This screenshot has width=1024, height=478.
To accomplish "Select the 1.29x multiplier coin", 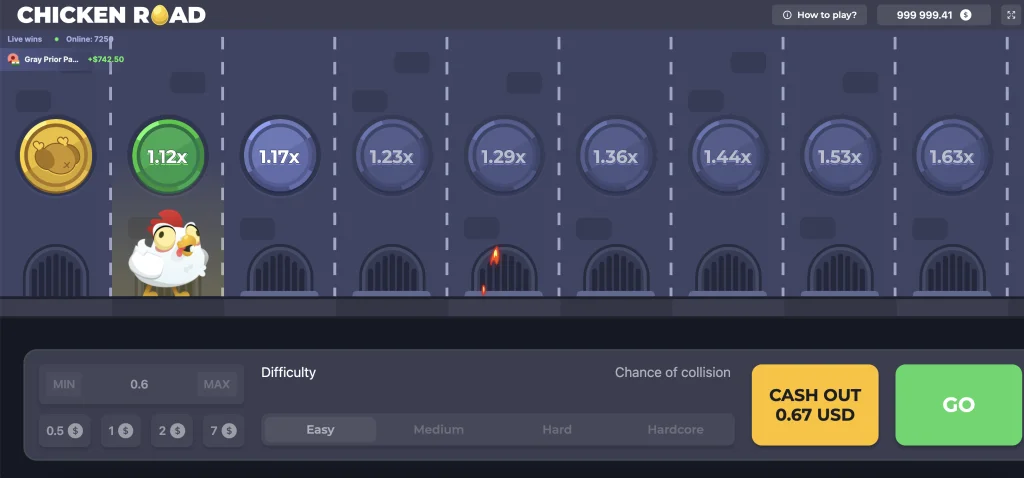I will click(x=504, y=156).
